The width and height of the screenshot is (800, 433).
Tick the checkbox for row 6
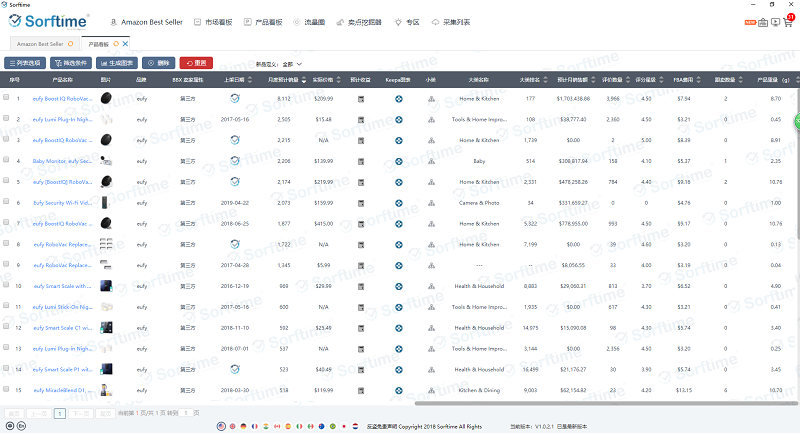tap(6, 201)
